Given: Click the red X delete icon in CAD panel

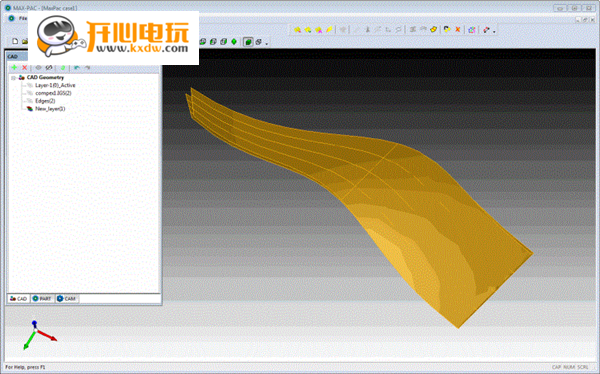Looking at the screenshot, I should (24, 68).
